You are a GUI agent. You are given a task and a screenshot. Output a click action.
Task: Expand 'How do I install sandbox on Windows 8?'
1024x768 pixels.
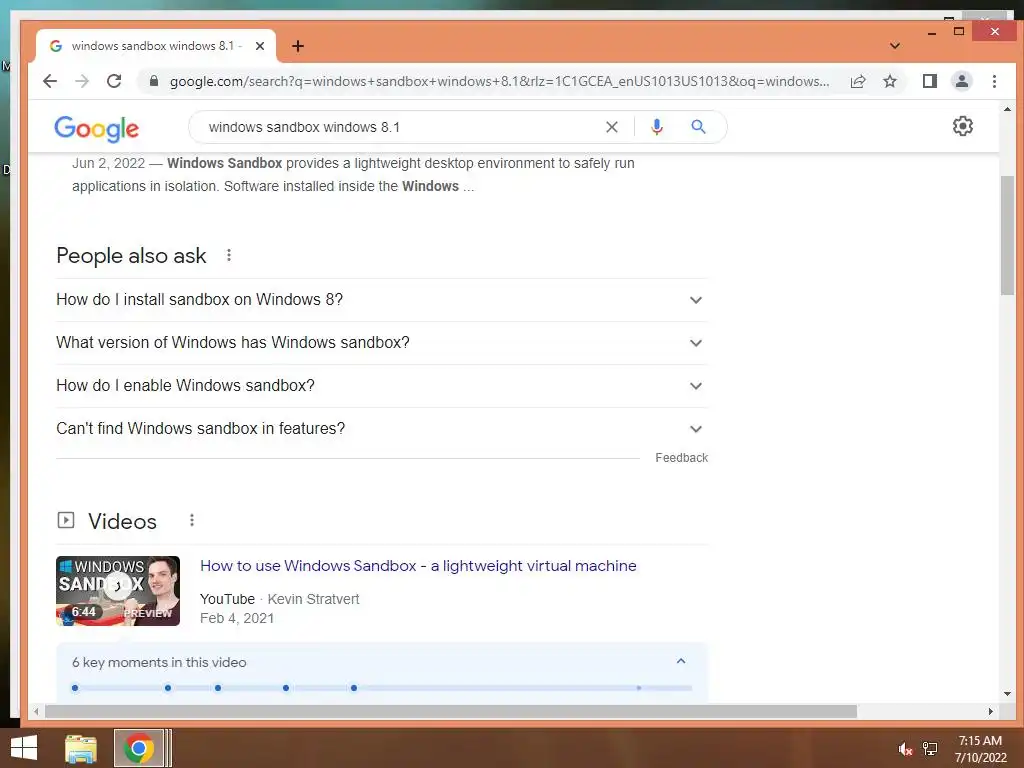382,300
